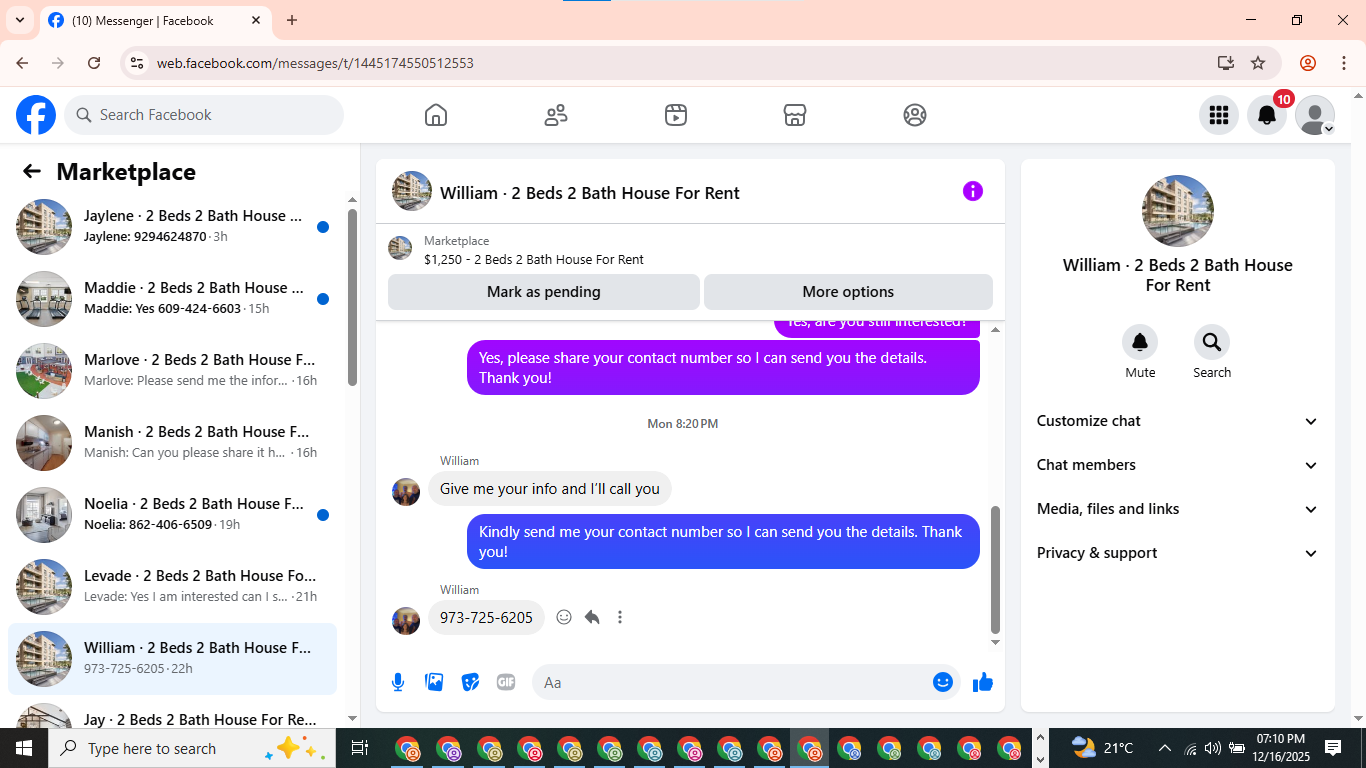1366x768 pixels.
Task: Open Chrome profile icon in toolbar
Action: click(x=1308, y=63)
